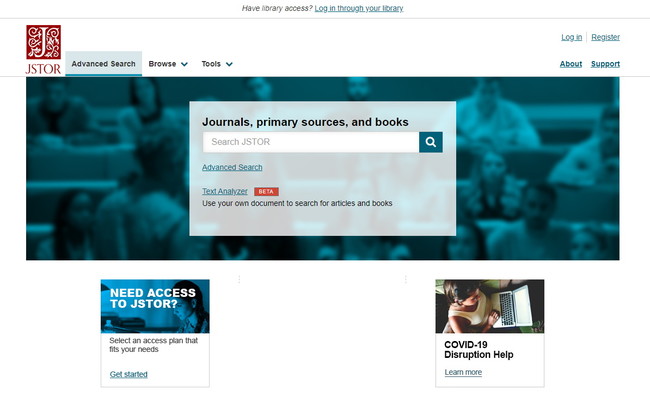Viewport: 650px width, 414px height.
Task: Open the Advanced Search tab in navigation
Action: [x=104, y=64]
